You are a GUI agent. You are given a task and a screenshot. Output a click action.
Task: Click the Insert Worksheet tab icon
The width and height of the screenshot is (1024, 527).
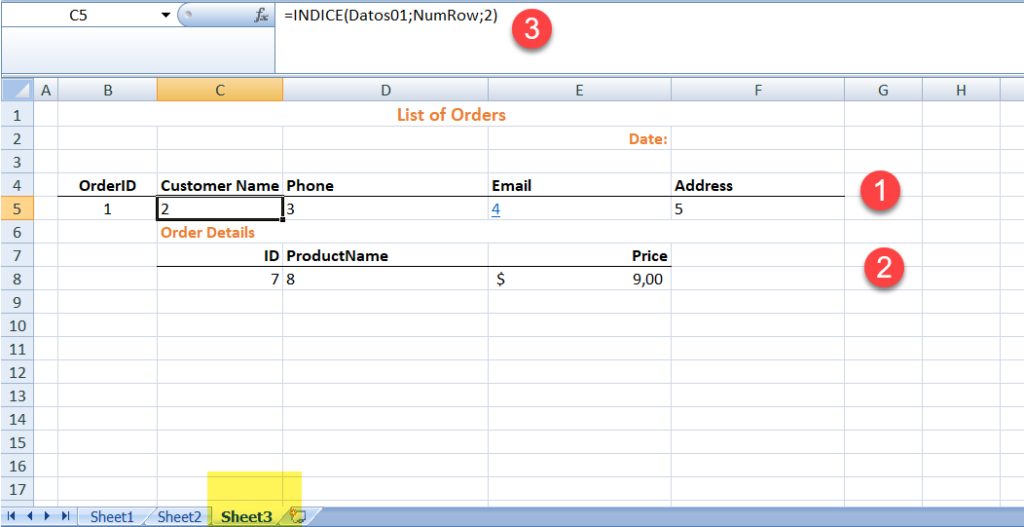point(298,517)
